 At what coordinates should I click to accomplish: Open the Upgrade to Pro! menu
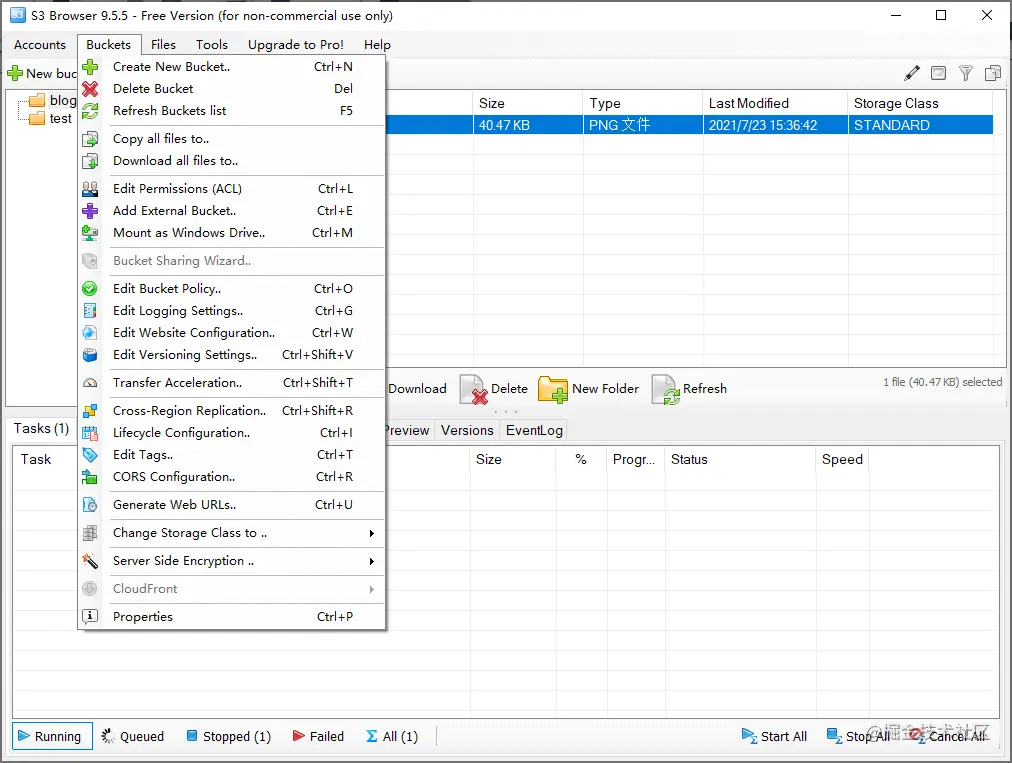tap(296, 45)
